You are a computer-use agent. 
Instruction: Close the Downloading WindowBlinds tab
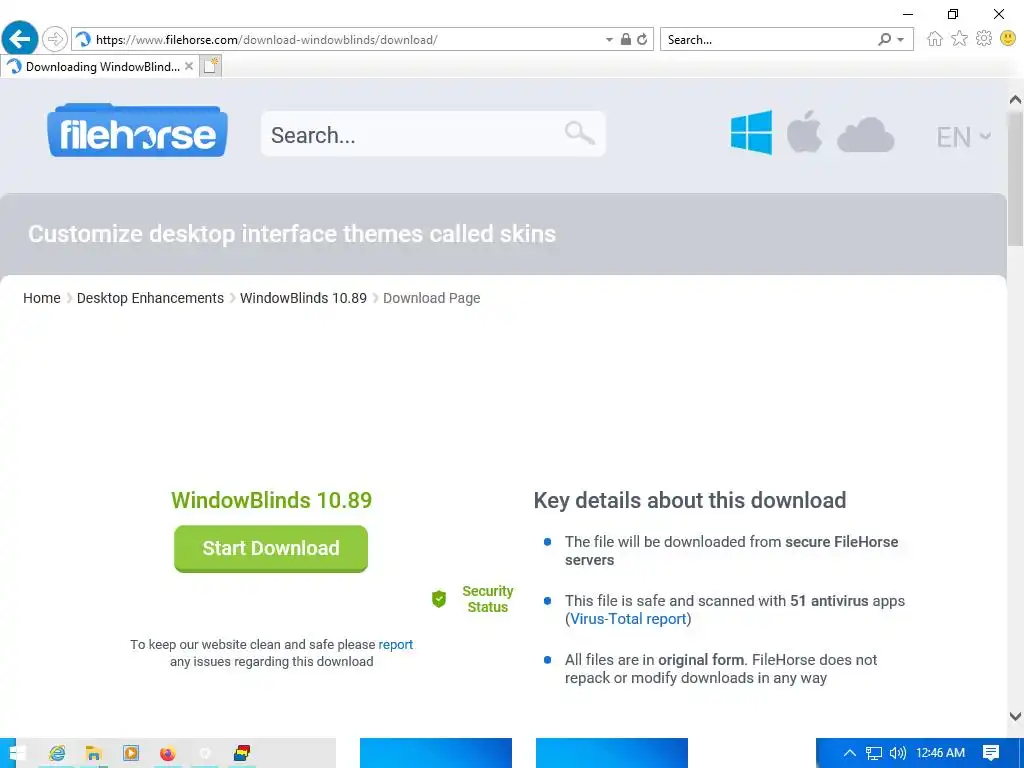pos(189,66)
